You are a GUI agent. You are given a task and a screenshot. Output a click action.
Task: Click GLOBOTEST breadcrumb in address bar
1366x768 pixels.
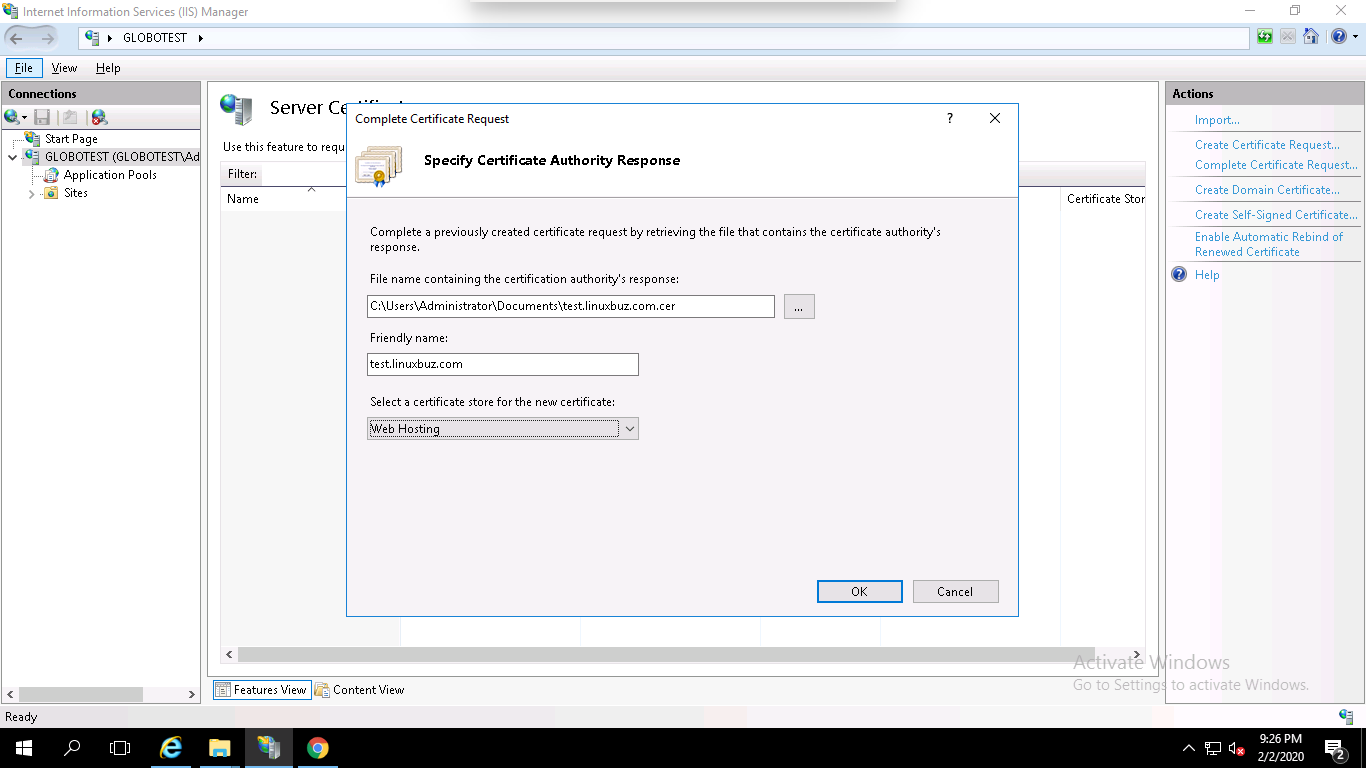(155, 38)
